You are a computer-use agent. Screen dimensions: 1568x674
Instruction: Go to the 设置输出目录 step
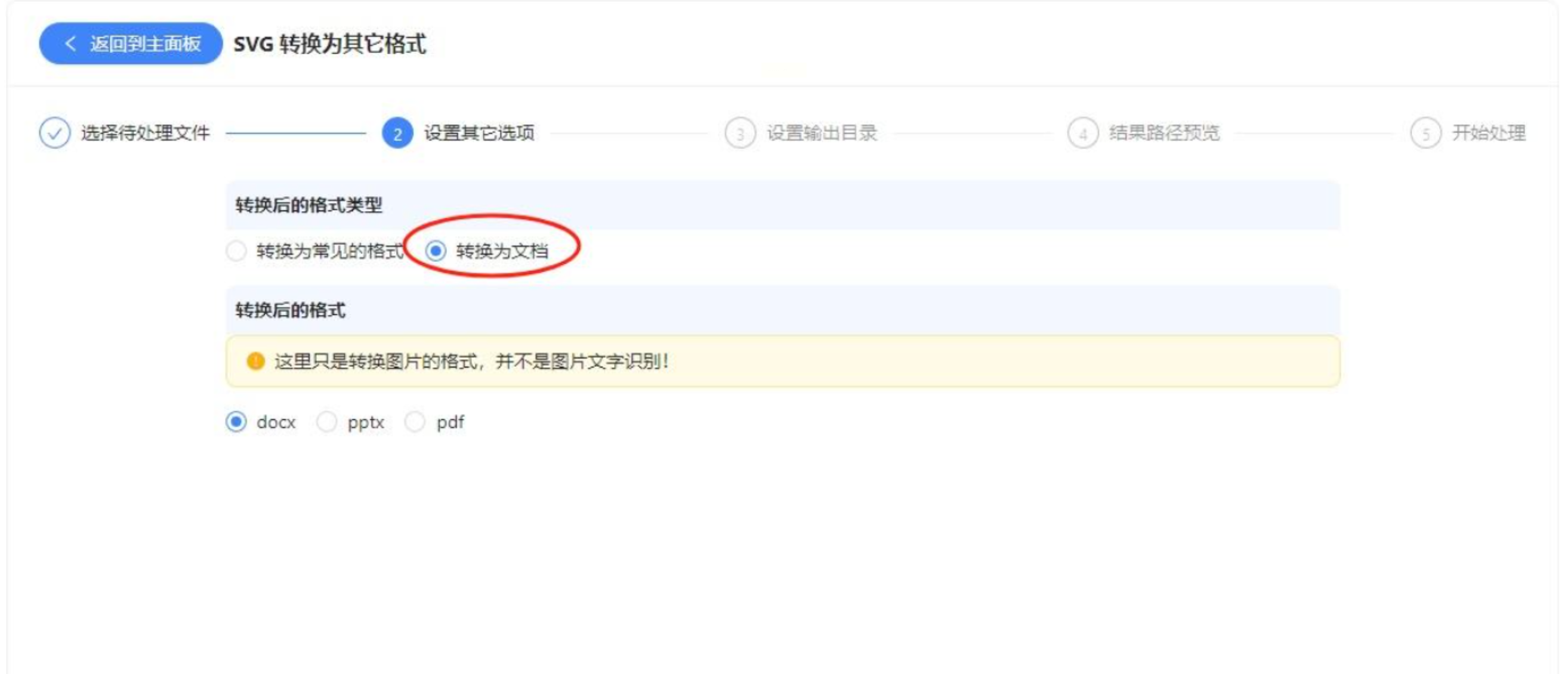tap(822, 132)
